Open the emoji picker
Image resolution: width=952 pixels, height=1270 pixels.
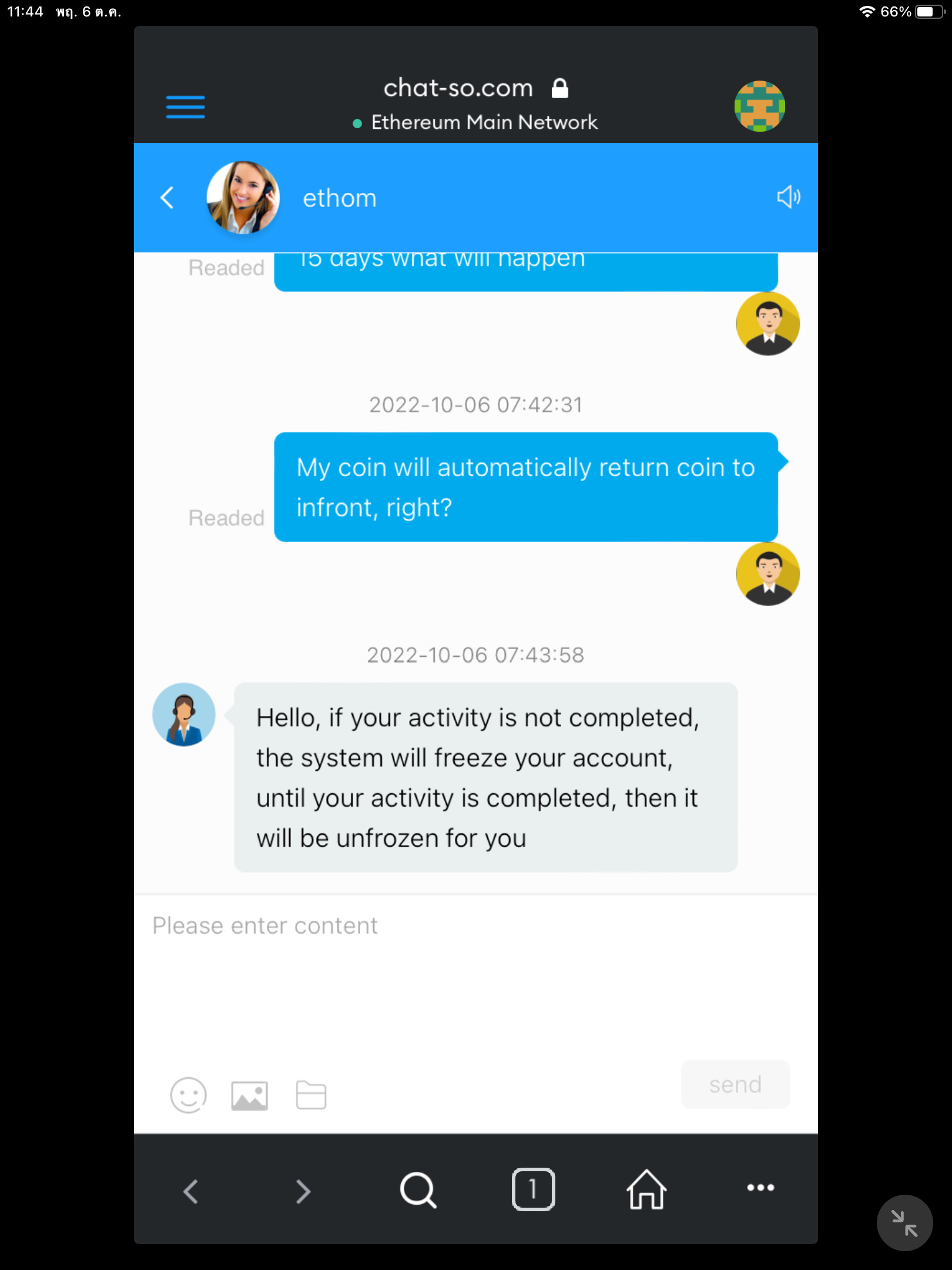[189, 1095]
